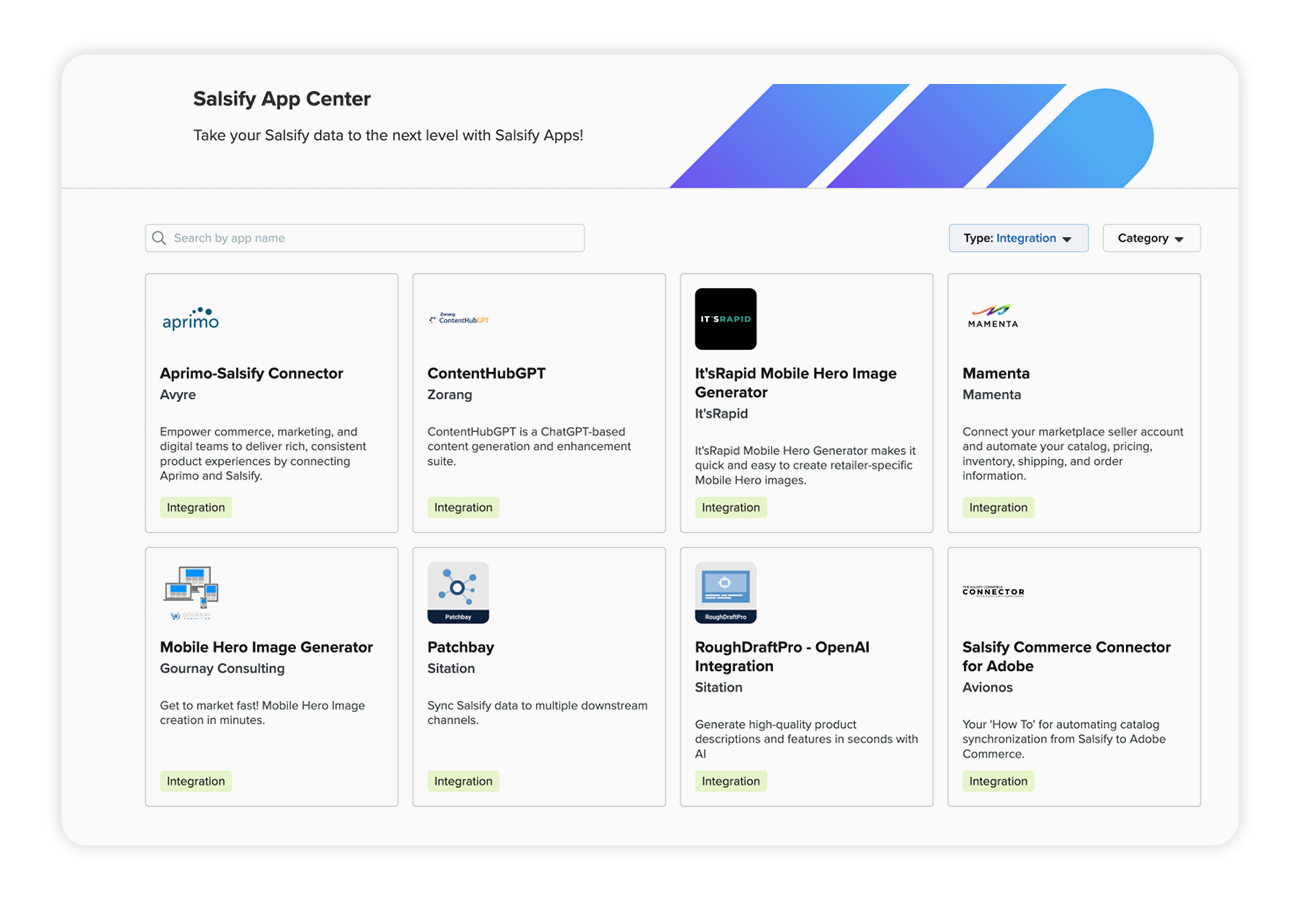
Task: Click the vendor name Avyre
Action: click(x=178, y=395)
